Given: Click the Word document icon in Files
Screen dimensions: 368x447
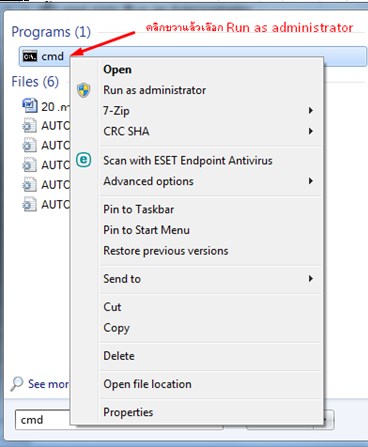Looking at the screenshot, I should tap(30, 106).
